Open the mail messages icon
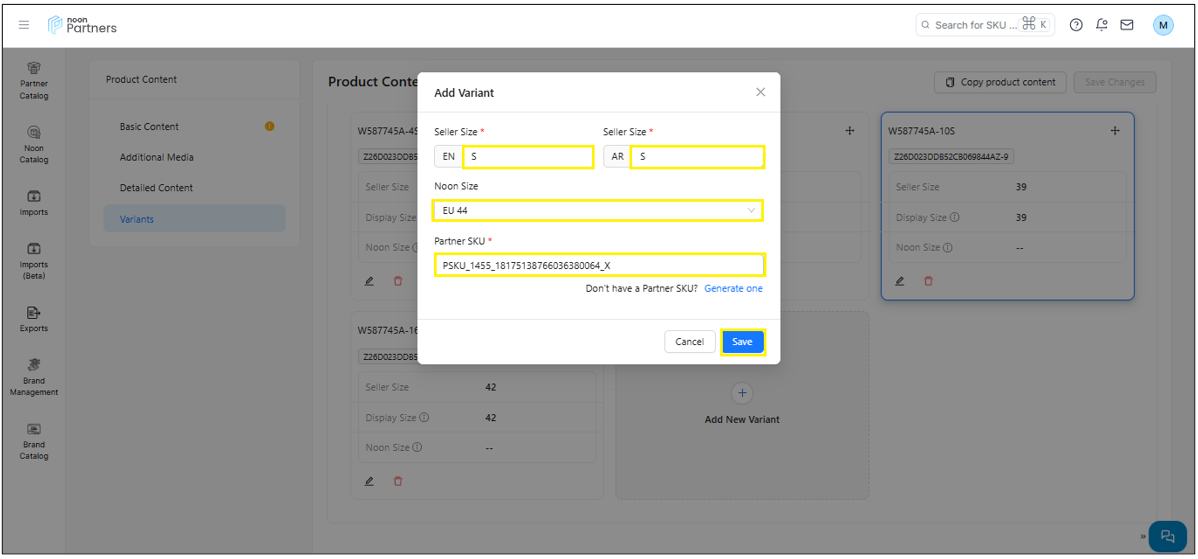The image size is (1198, 559). (1127, 25)
